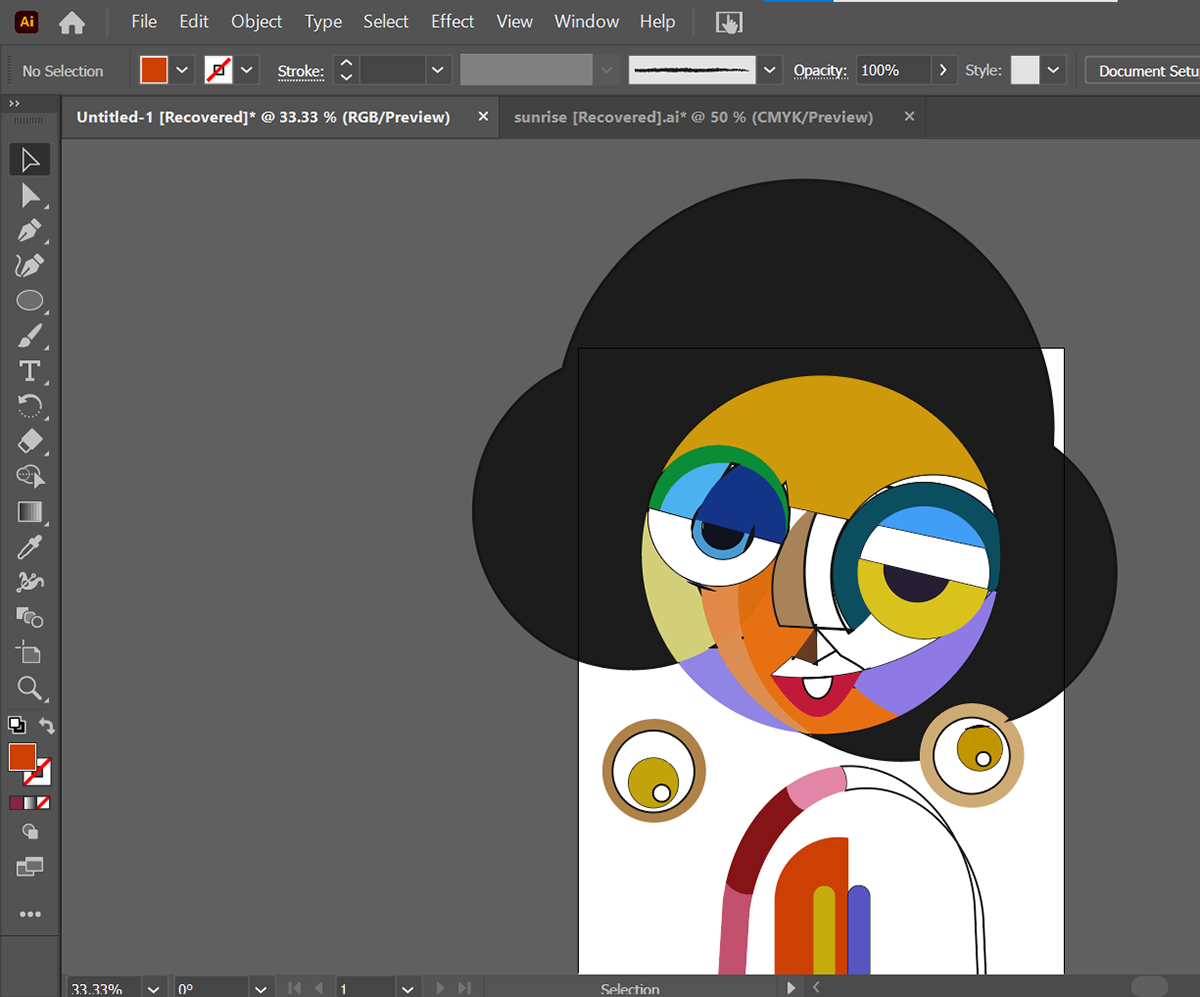The width and height of the screenshot is (1200, 997).
Task: Select the Eraser tool
Action: click(30, 440)
